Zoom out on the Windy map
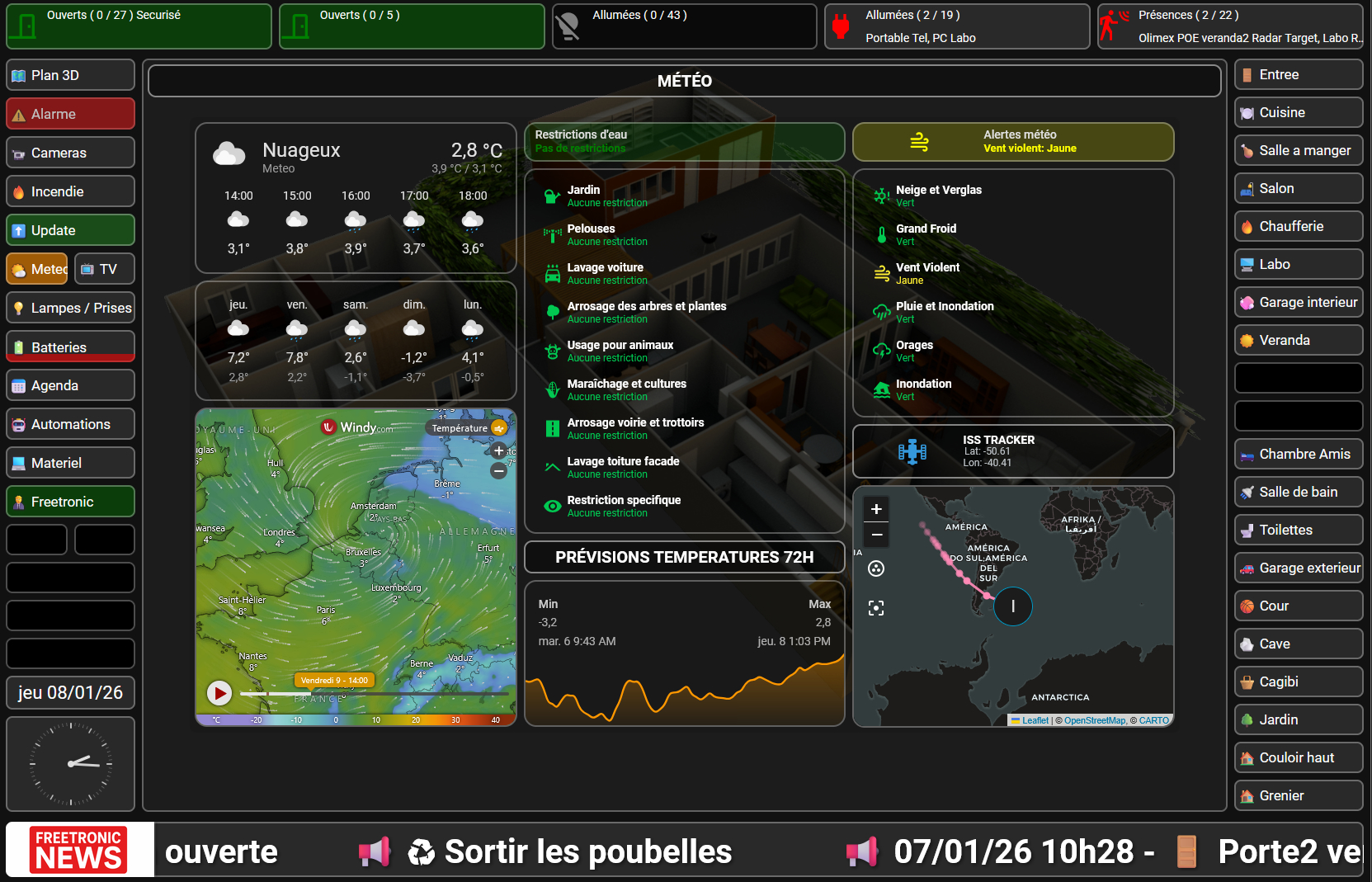 point(498,471)
